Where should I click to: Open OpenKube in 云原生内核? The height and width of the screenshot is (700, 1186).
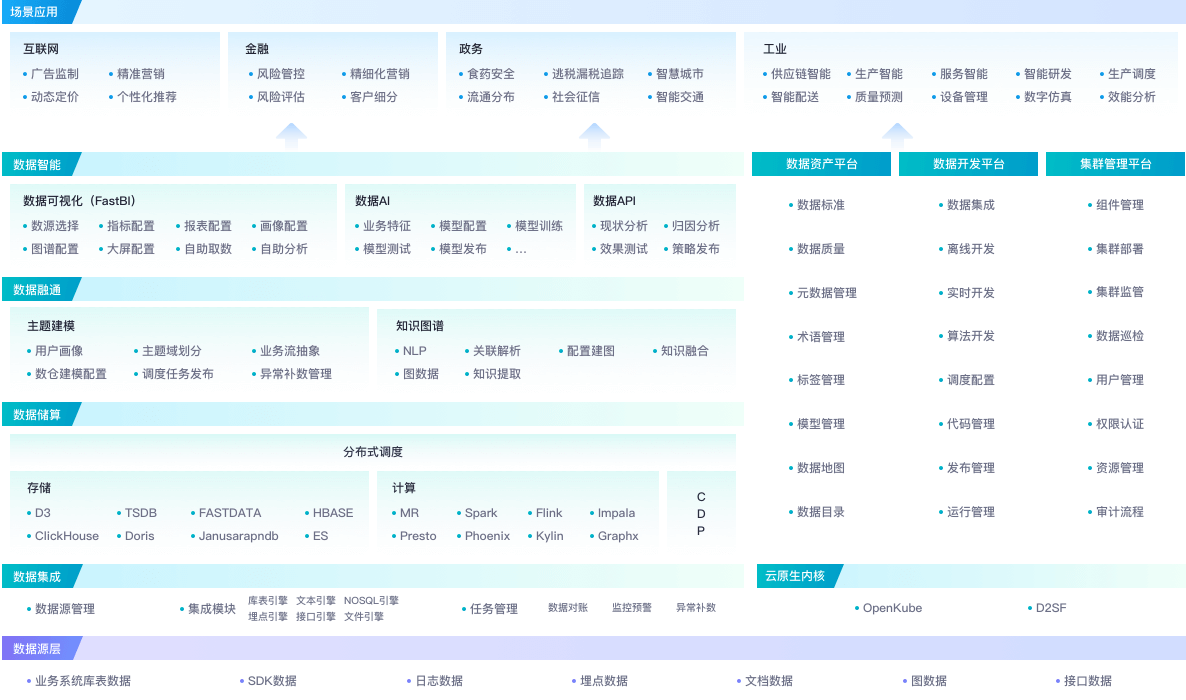pyautogui.click(x=892, y=608)
